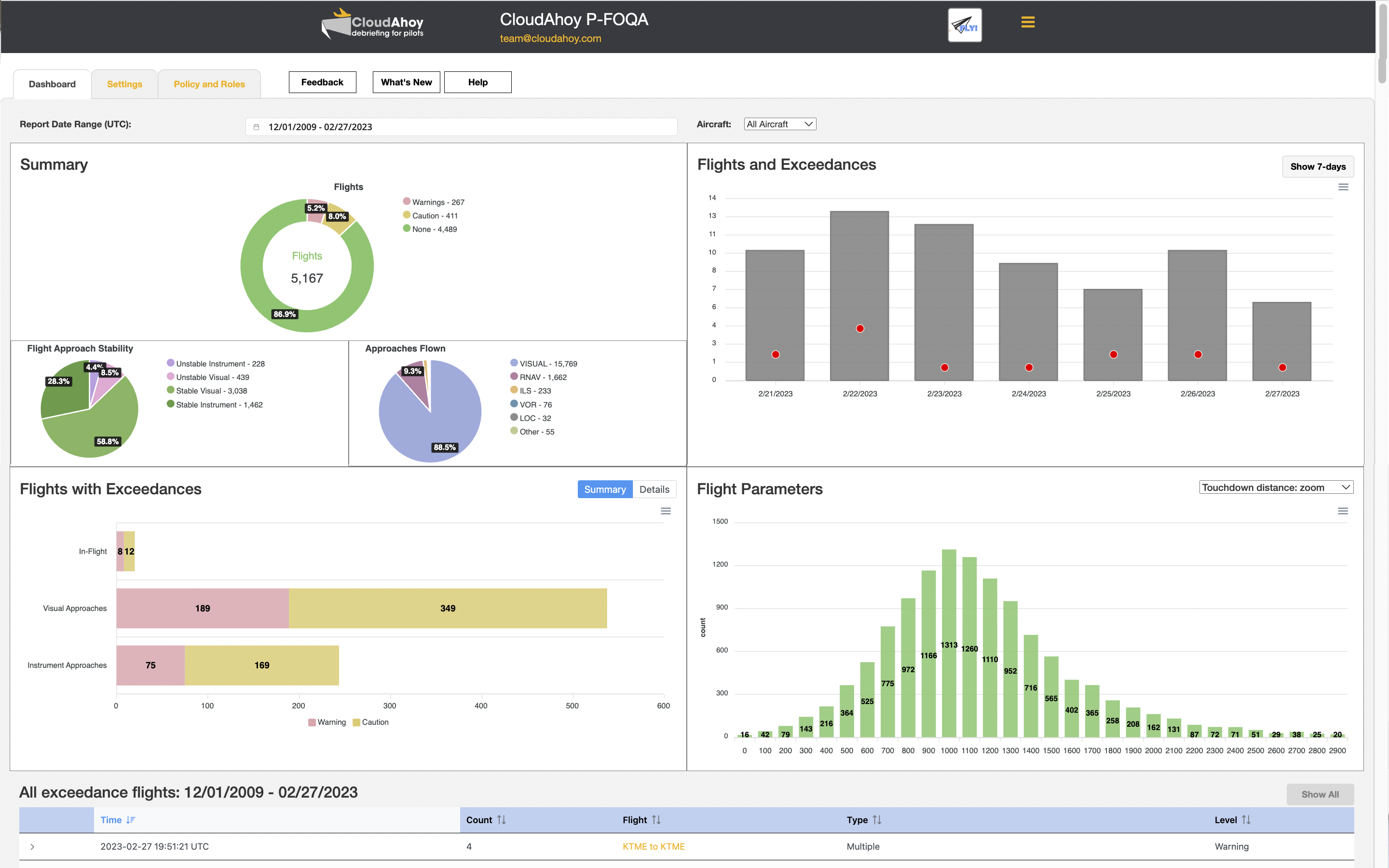Toggle Unstable Visual - 439 legend entry
Viewport: 1389px width, 868px height.
[x=208, y=377]
